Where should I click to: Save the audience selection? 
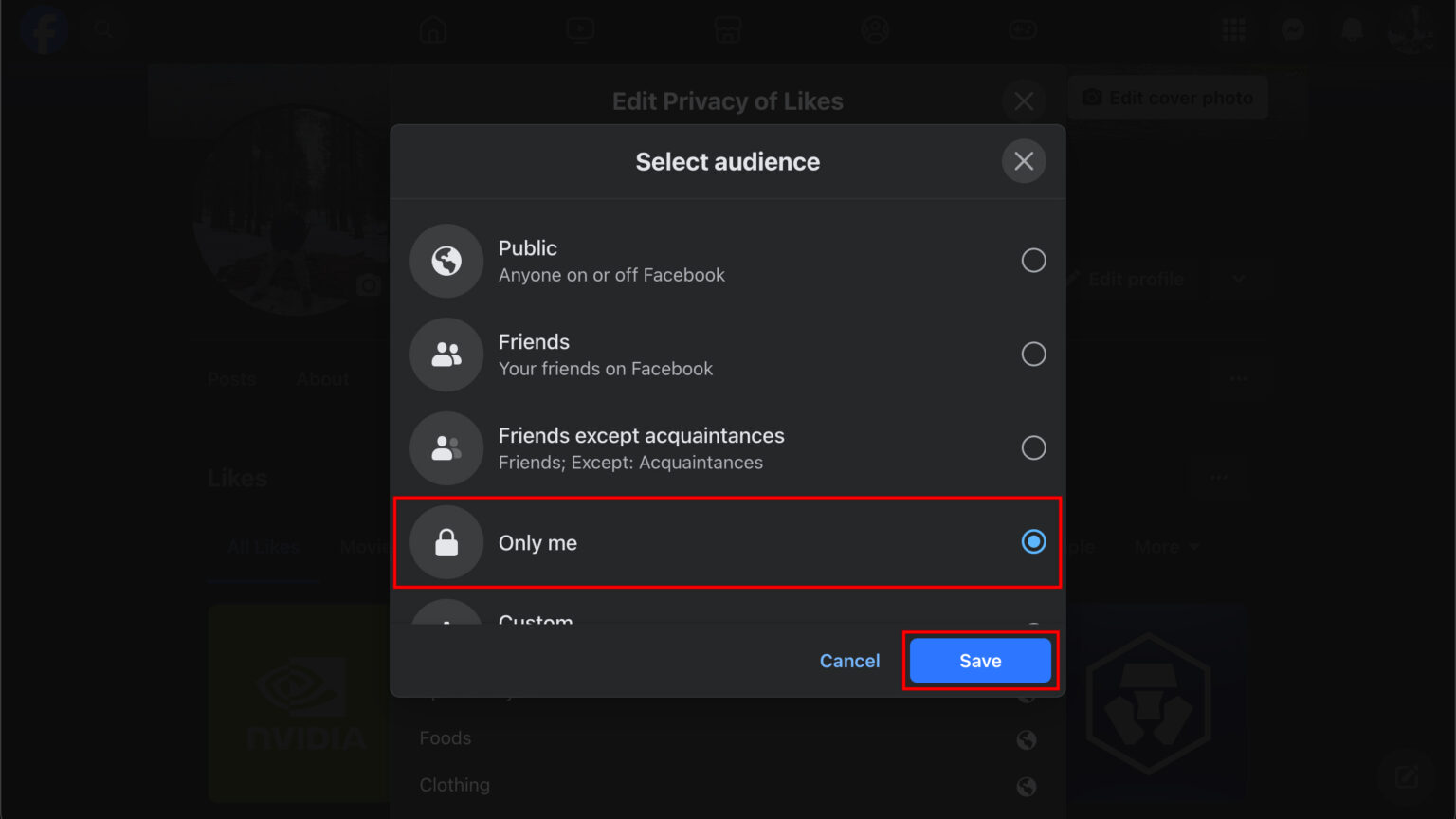[x=979, y=660]
